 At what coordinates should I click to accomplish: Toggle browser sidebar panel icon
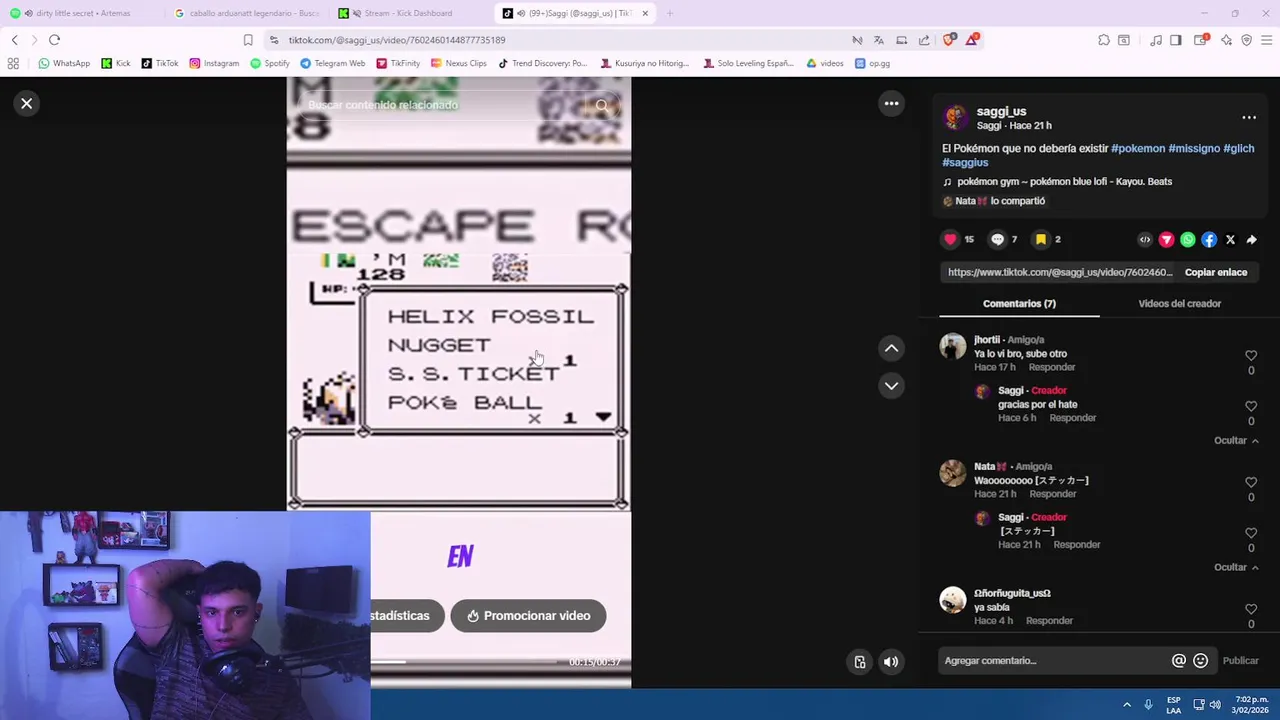point(1176,40)
